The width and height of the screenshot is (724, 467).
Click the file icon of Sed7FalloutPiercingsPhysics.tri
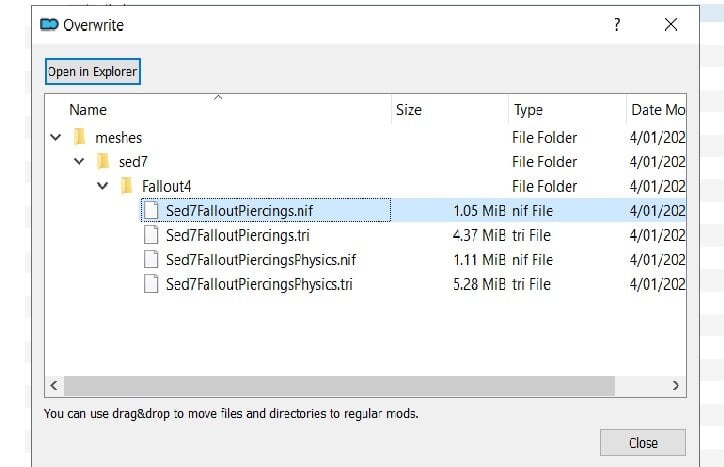click(151, 284)
